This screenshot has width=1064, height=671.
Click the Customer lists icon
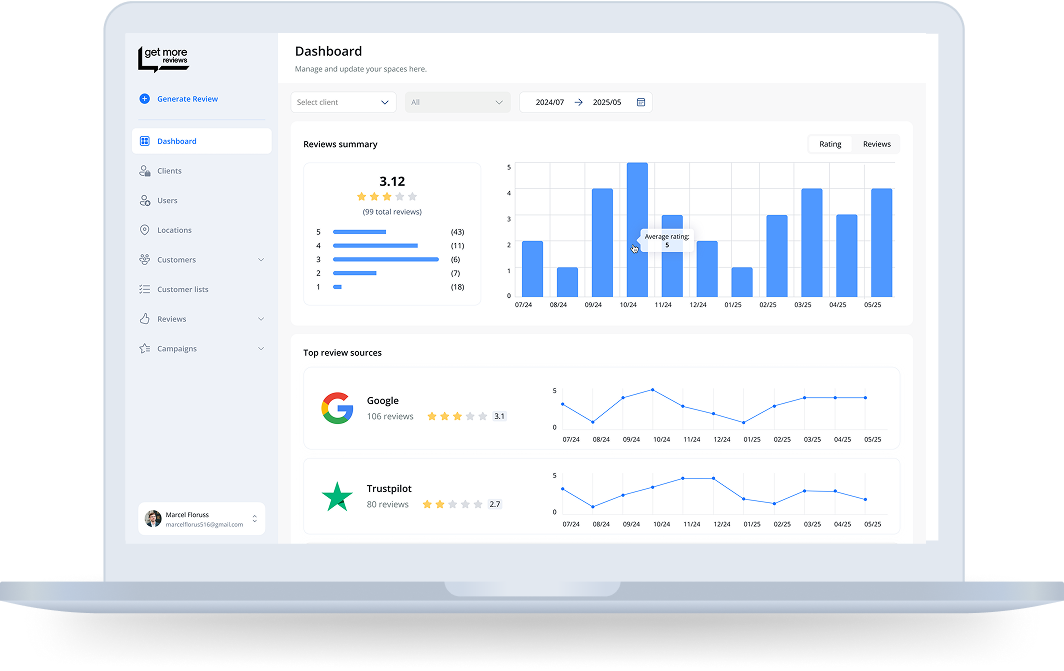[145, 289]
